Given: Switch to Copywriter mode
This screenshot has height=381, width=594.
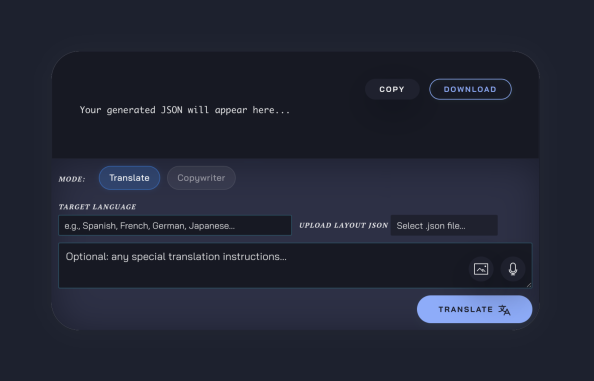Looking at the screenshot, I should (201, 178).
